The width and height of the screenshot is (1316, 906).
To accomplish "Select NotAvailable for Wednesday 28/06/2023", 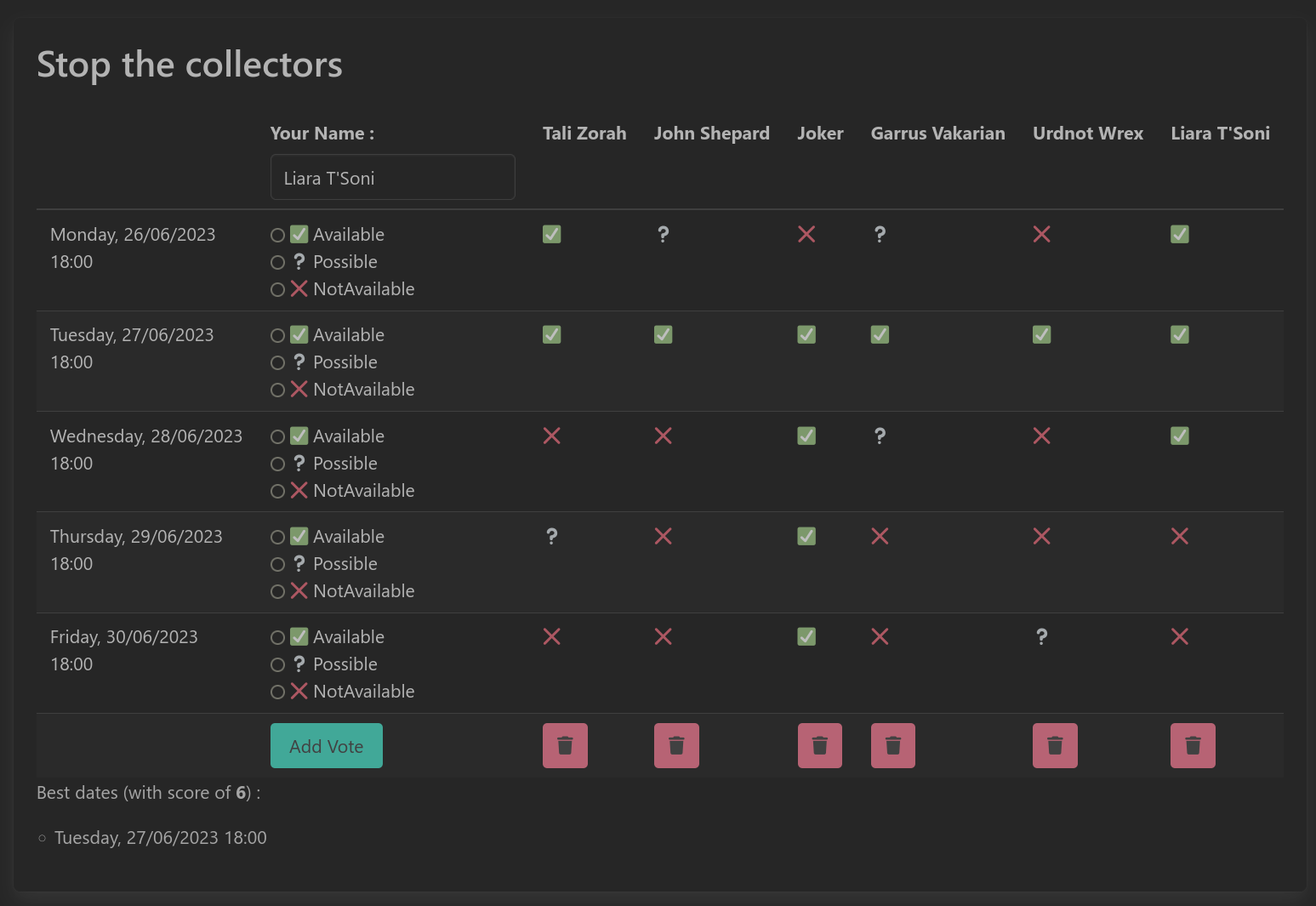I will [277, 491].
